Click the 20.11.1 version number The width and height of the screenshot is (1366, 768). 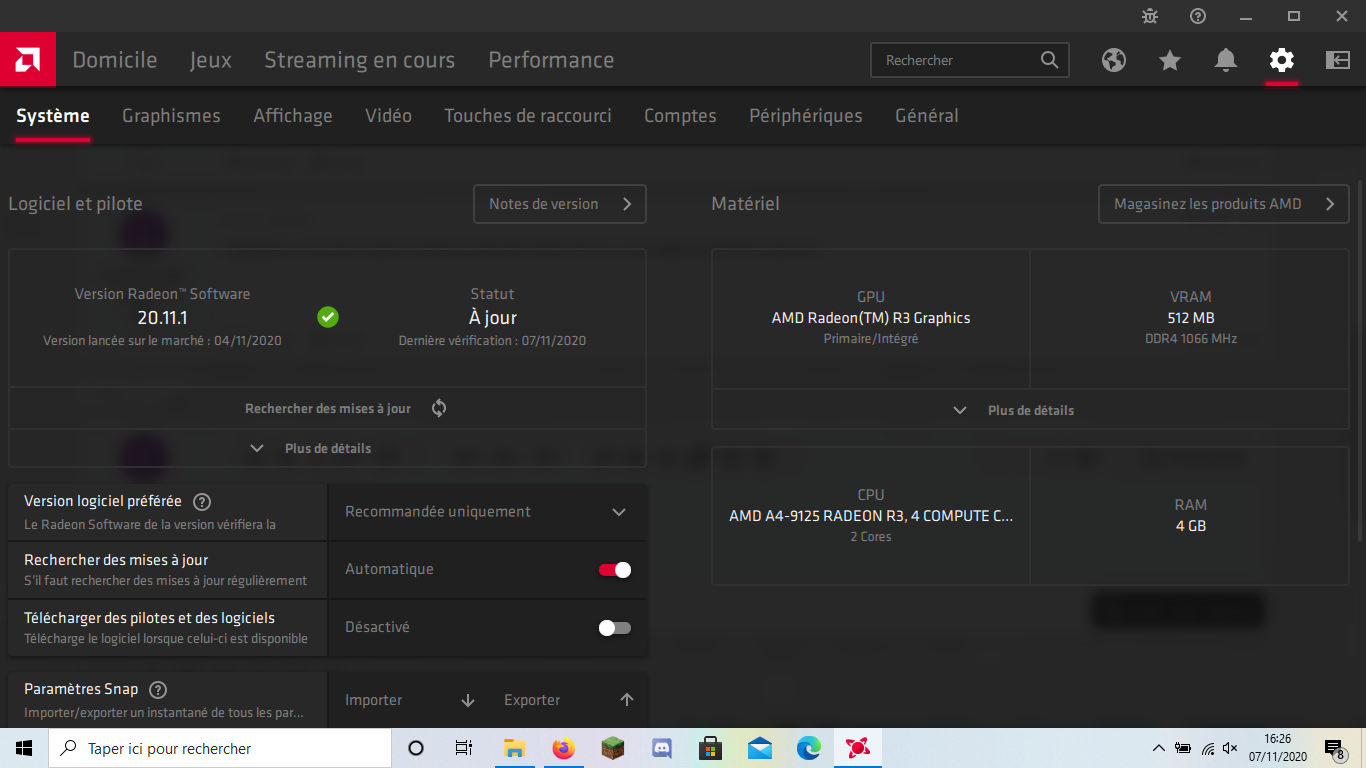(x=163, y=318)
